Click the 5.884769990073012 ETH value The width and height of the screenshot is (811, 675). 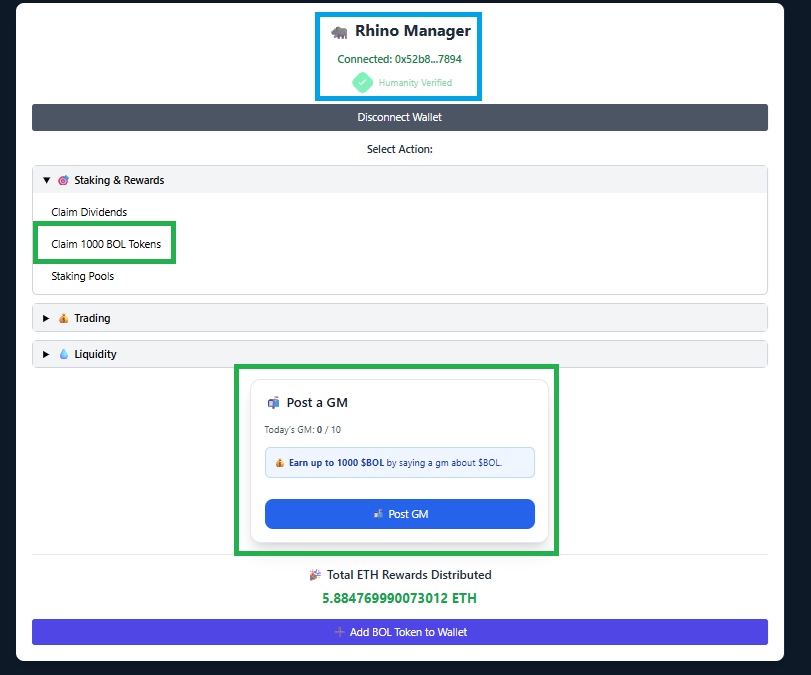tap(399, 598)
